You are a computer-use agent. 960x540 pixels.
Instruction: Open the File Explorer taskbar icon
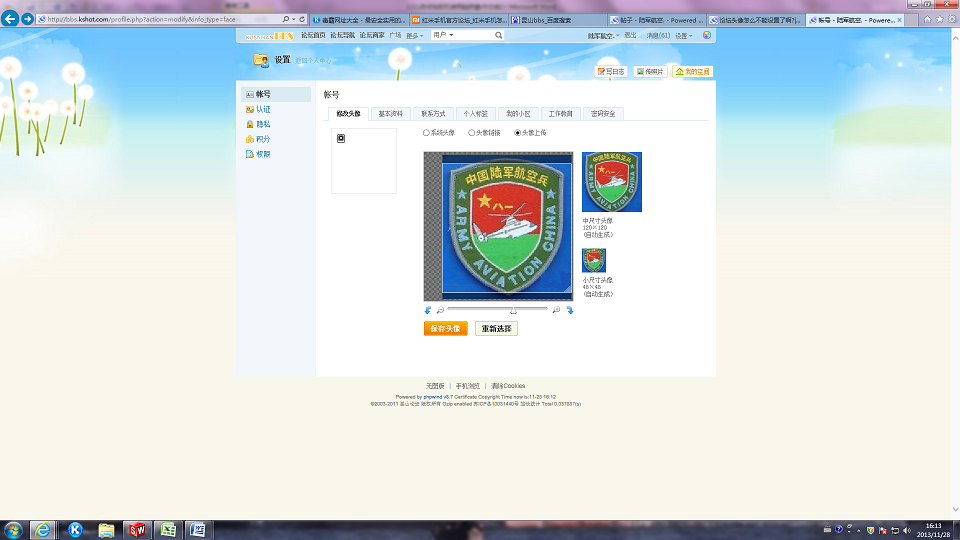(106, 530)
